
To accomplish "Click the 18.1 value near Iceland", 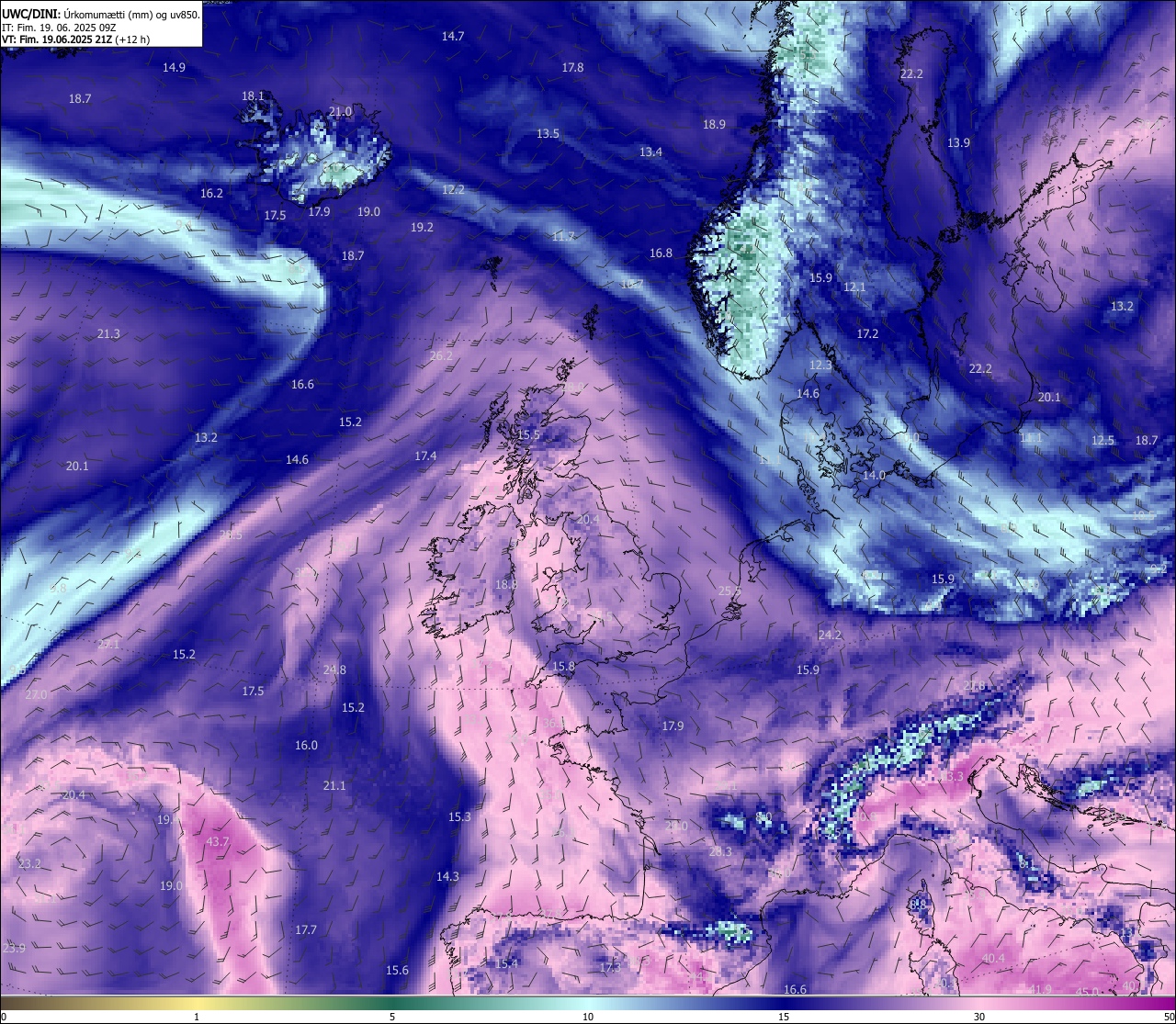I will point(253,96).
